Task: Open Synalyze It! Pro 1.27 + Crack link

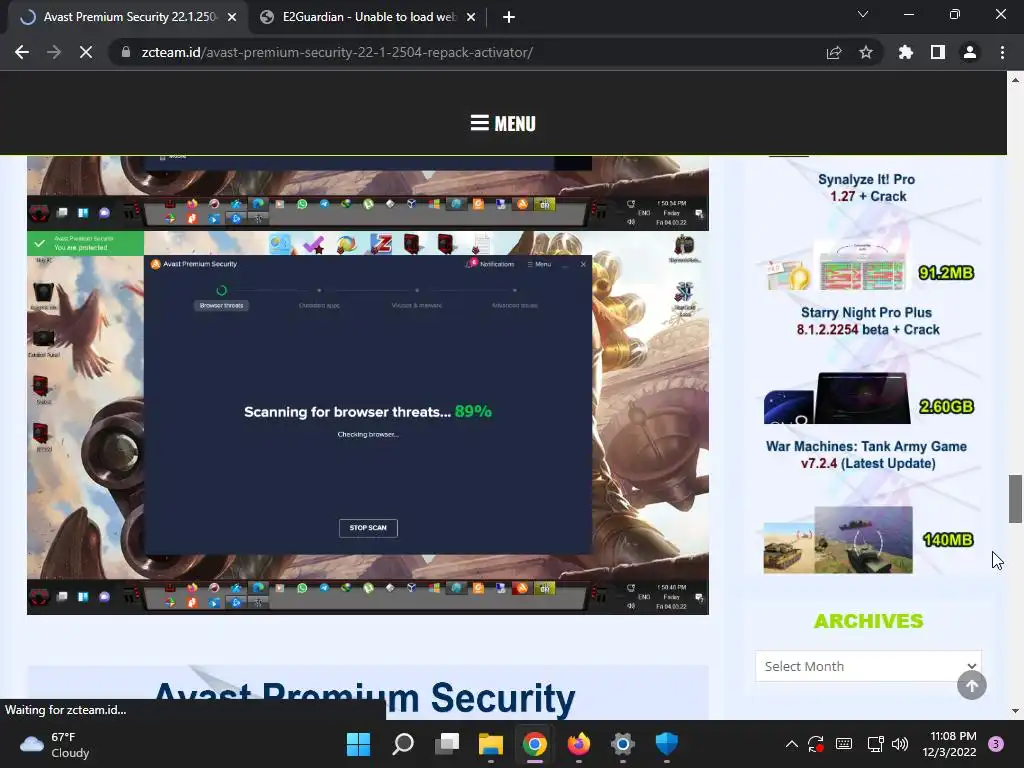Action: pos(867,187)
